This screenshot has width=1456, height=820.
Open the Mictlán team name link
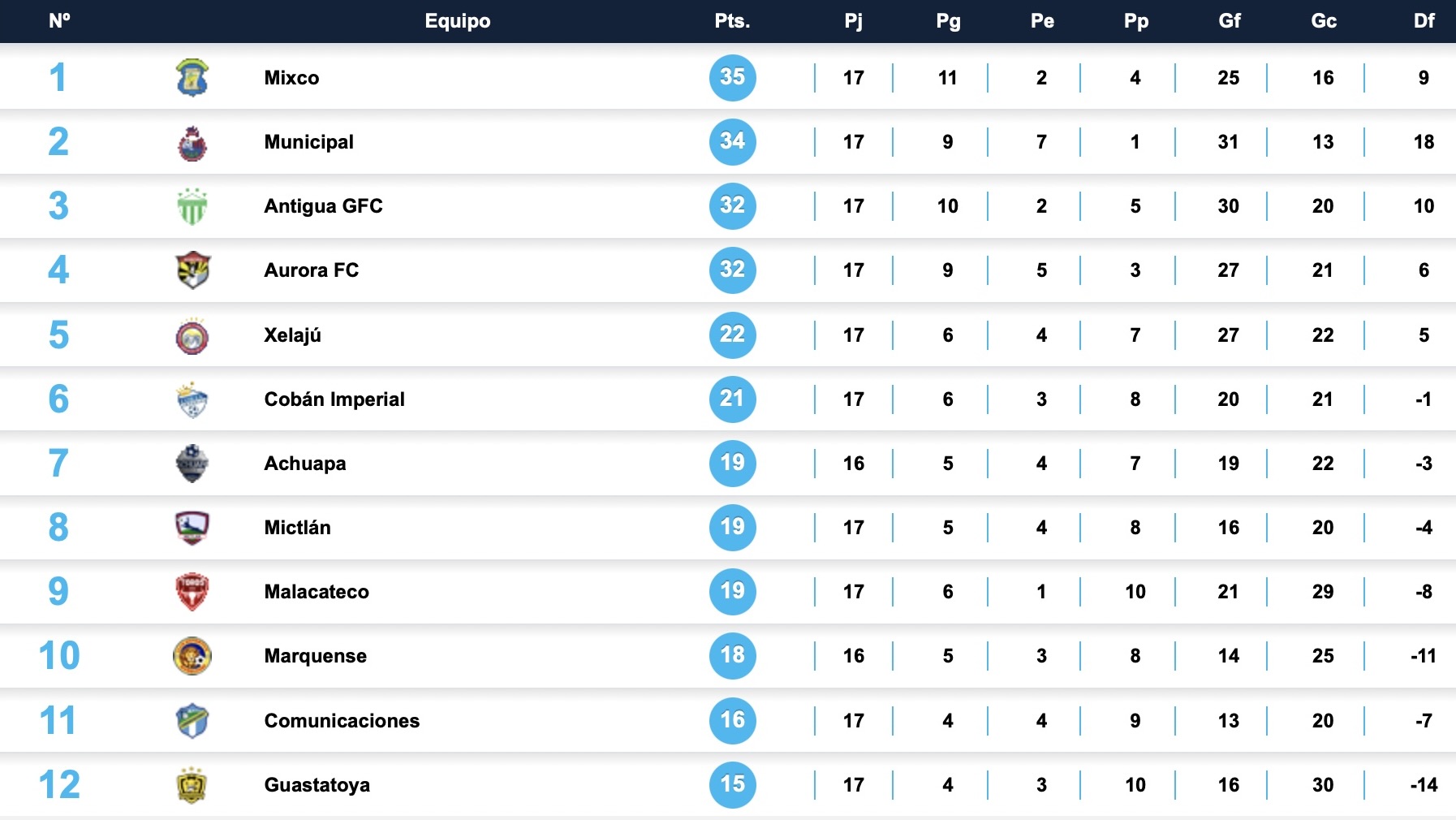click(297, 528)
